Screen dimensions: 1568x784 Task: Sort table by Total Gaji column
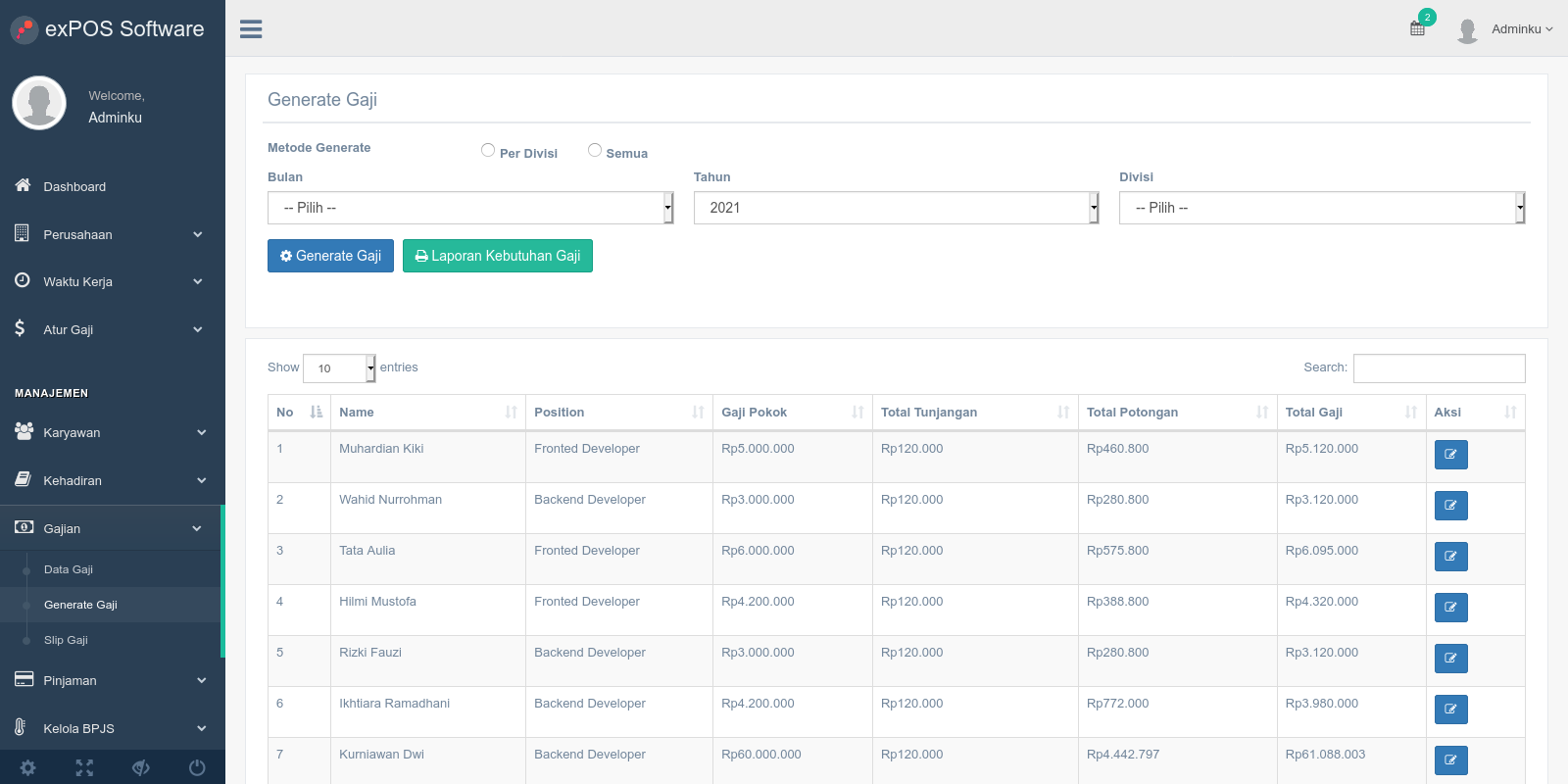click(1351, 413)
